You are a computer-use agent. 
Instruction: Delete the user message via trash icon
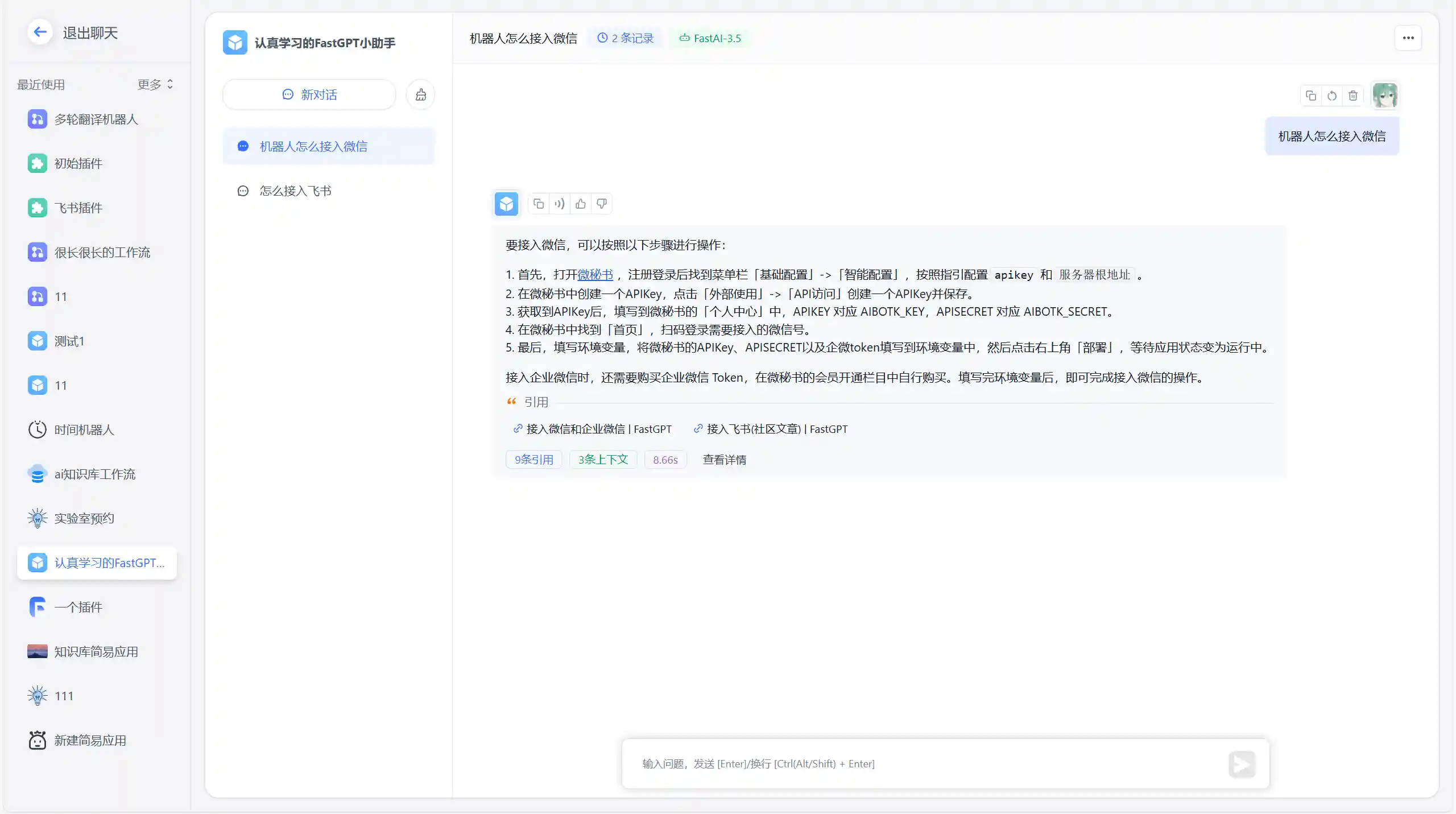[1353, 96]
